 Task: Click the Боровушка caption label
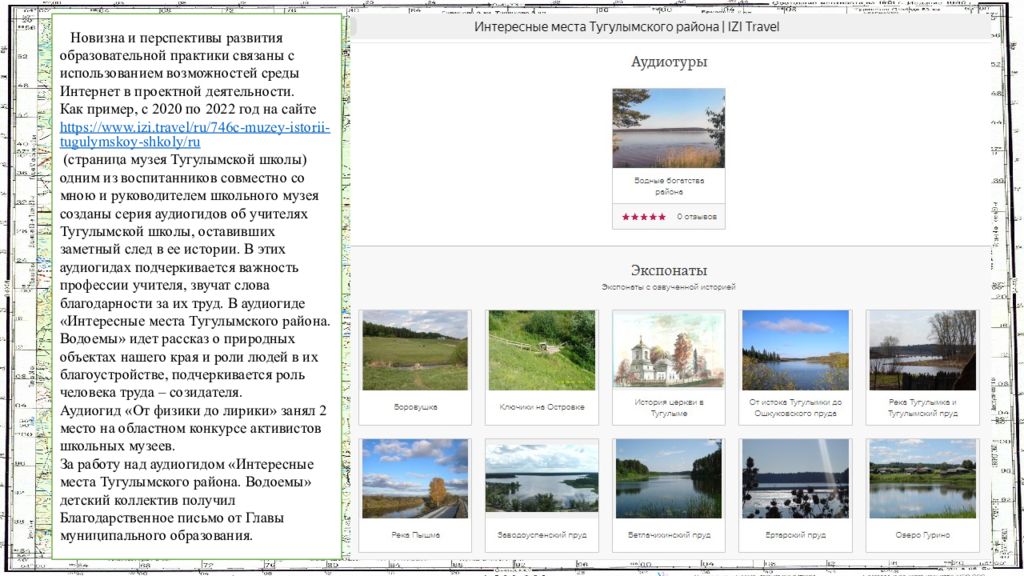pos(414,407)
